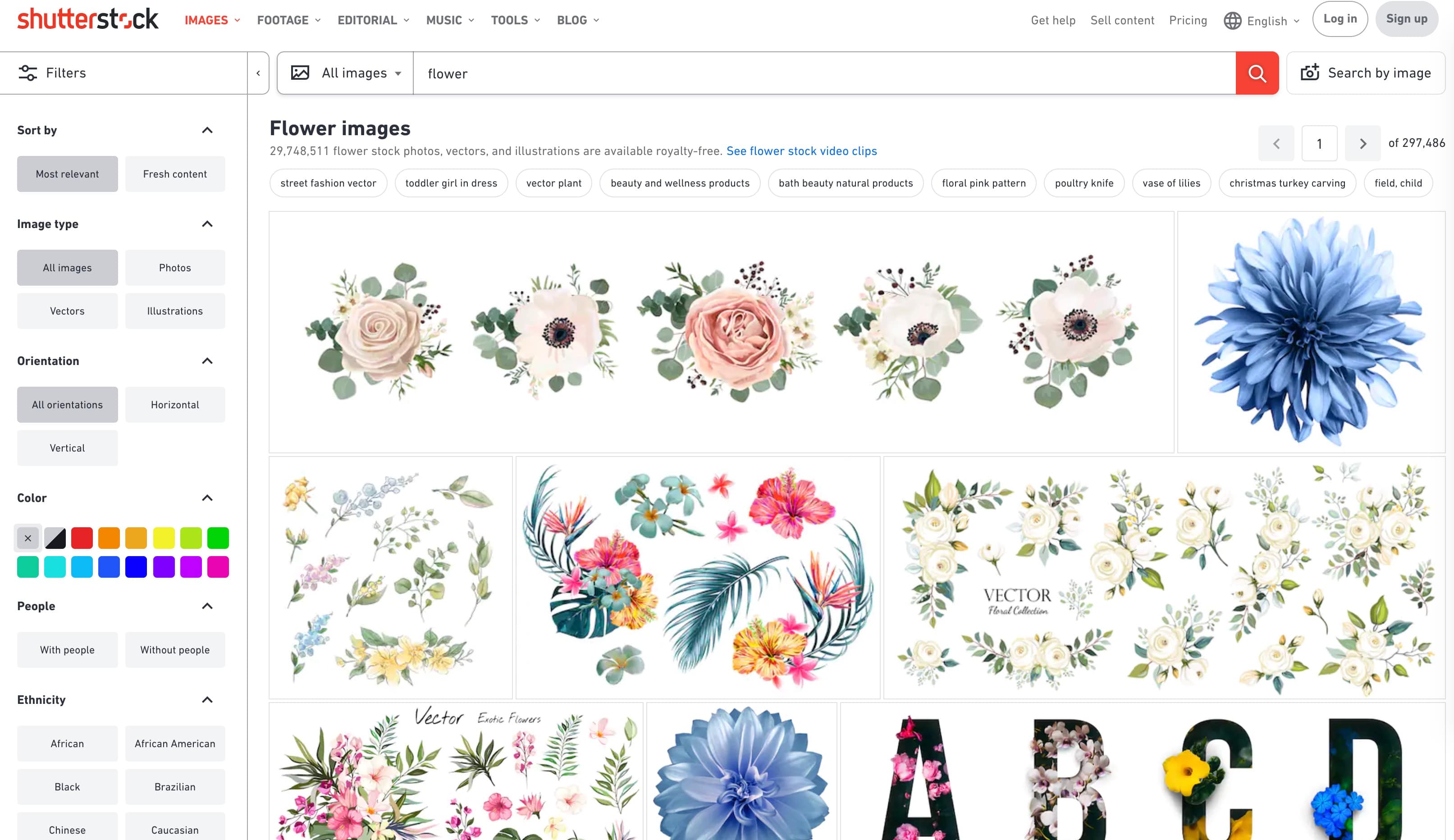Click See flower stock video clips link
This screenshot has width=1454, height=840.
pos(801,151)
